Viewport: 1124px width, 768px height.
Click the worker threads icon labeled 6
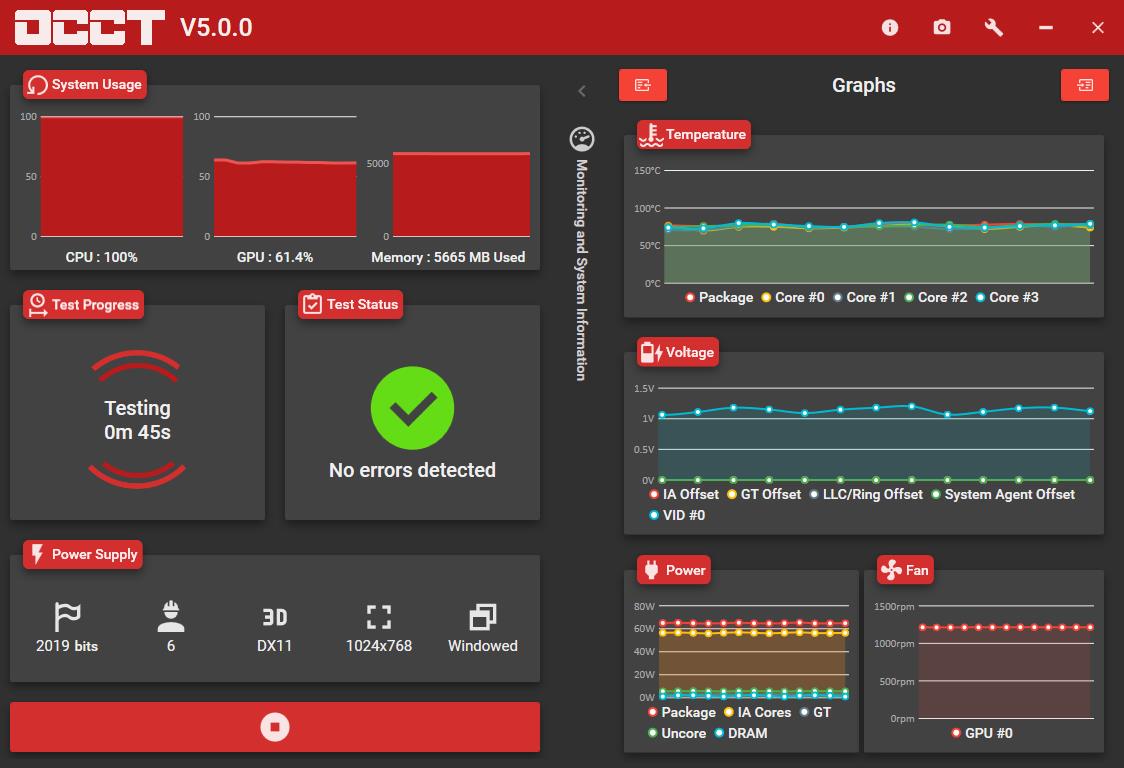[171, 617]
